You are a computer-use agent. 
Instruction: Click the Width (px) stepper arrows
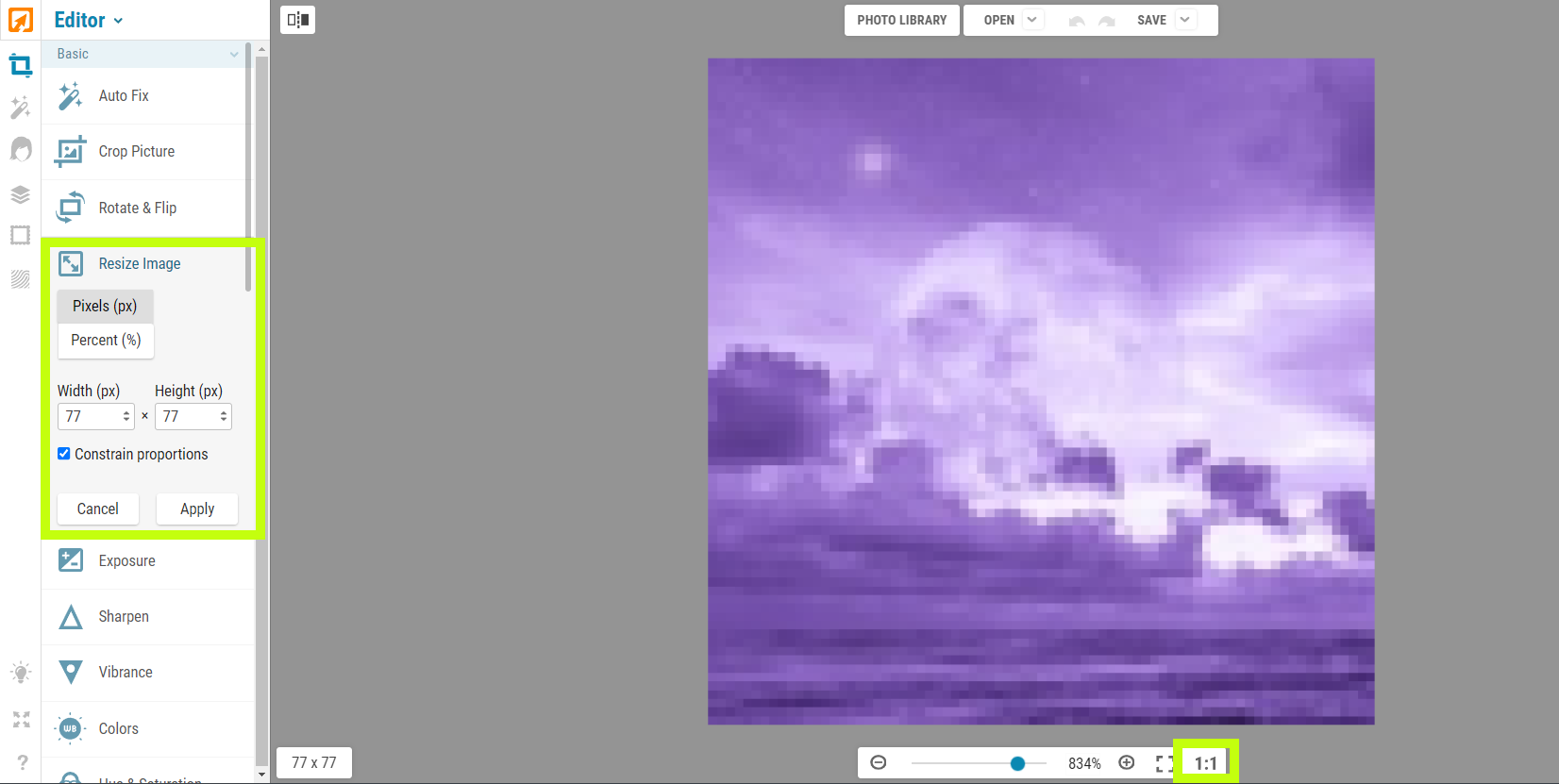pyautogui.click(x=126, y=416)
